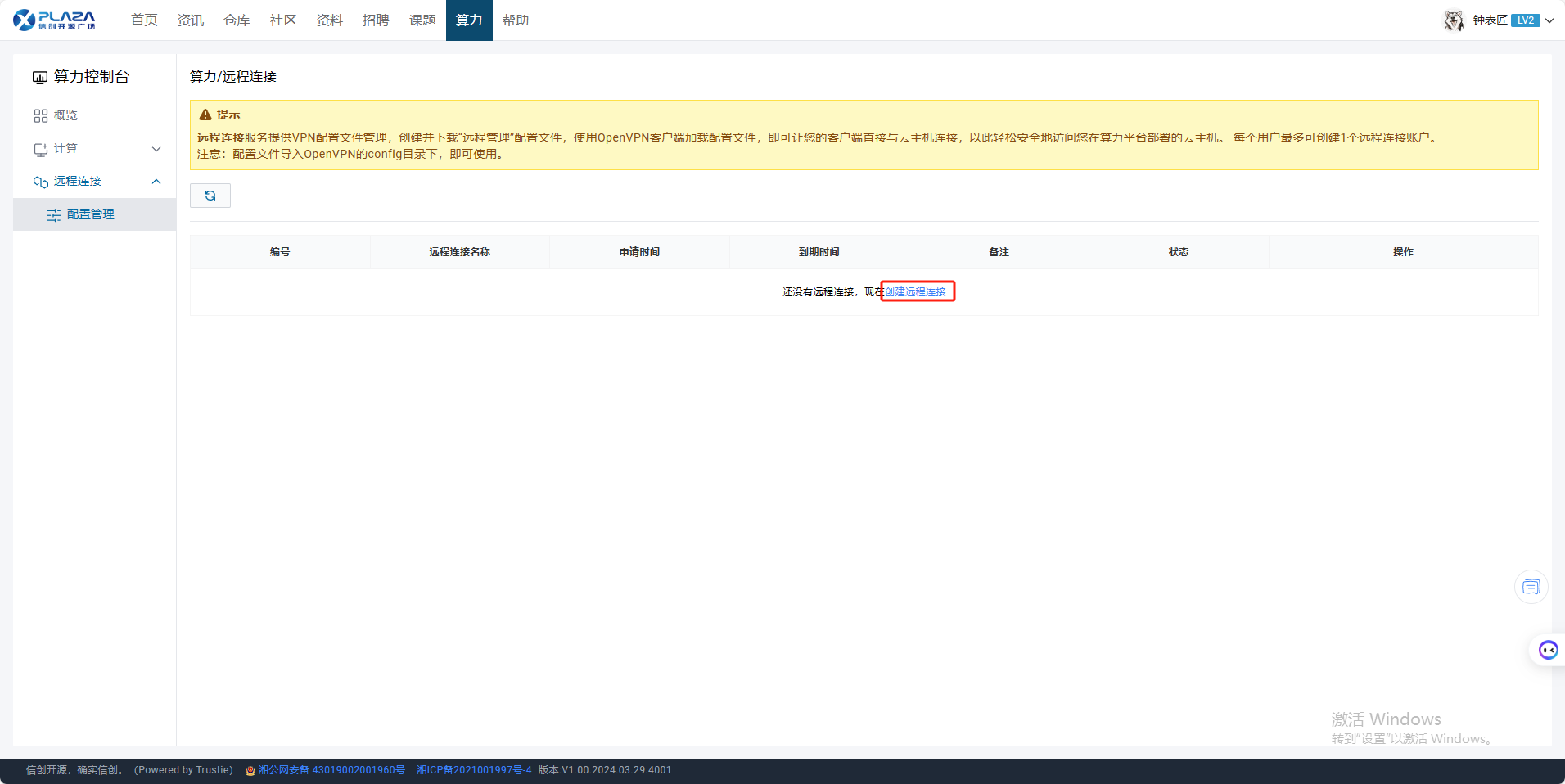This screenshot has height=784, width=1565.
Task: Open the 湘公网安备 footer link
Action: pyautogui.click(x=331, y=770)
